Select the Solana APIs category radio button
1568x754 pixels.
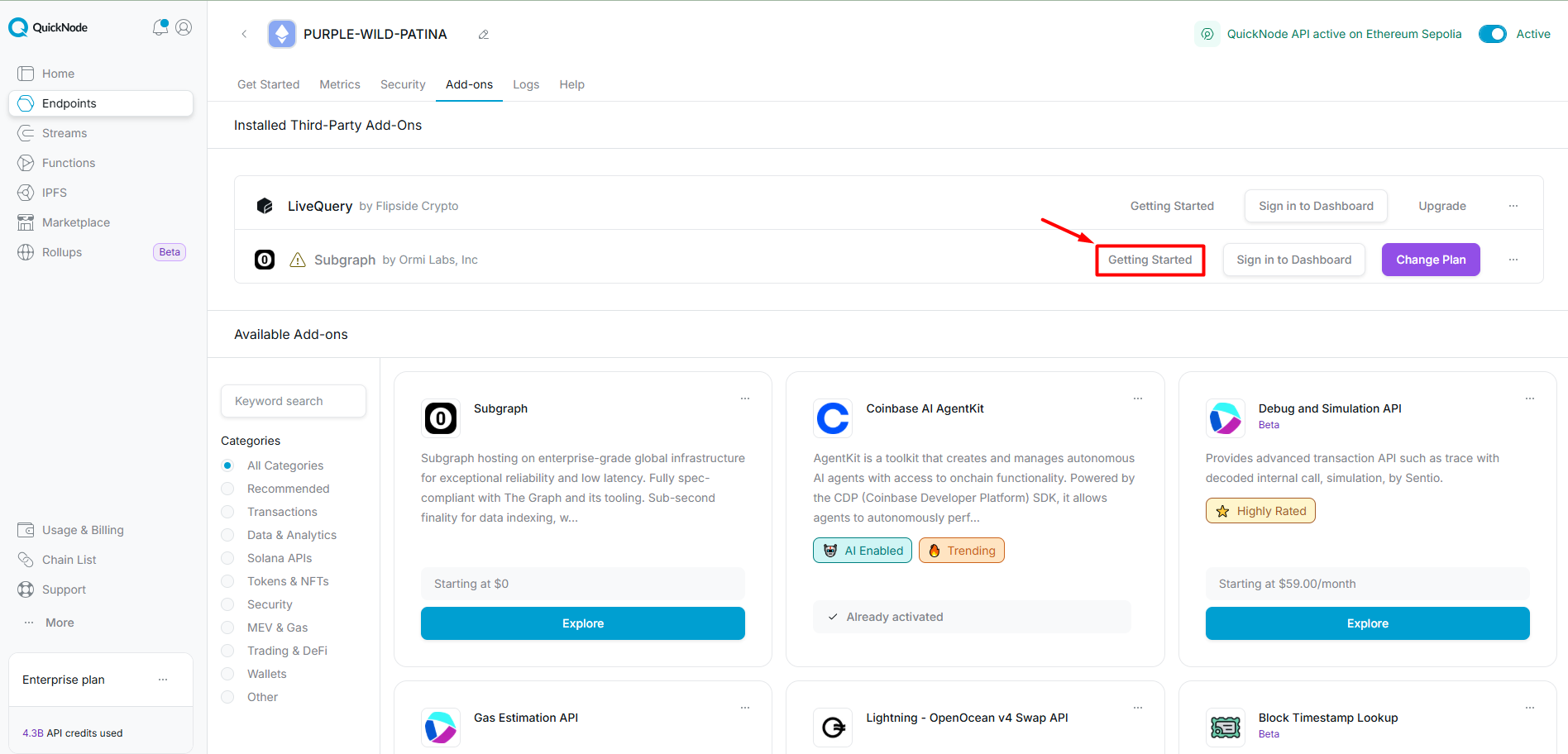227,558
